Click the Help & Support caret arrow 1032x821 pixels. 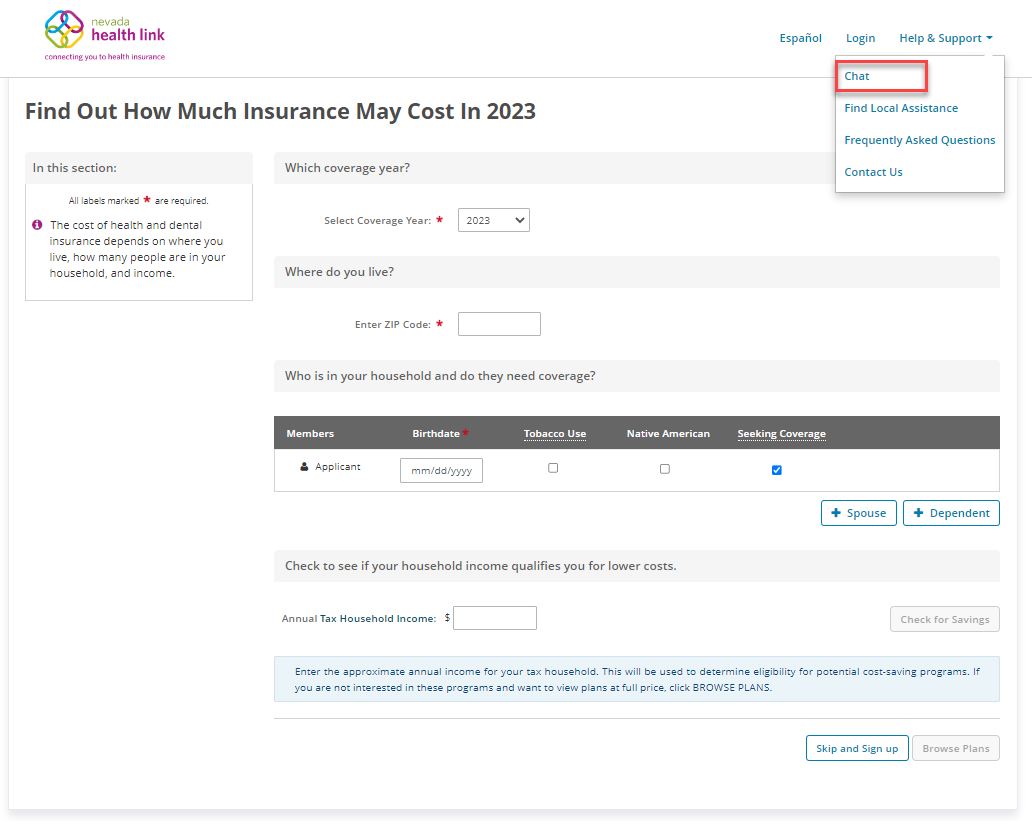pyautogui.click(x=989, y=38)
